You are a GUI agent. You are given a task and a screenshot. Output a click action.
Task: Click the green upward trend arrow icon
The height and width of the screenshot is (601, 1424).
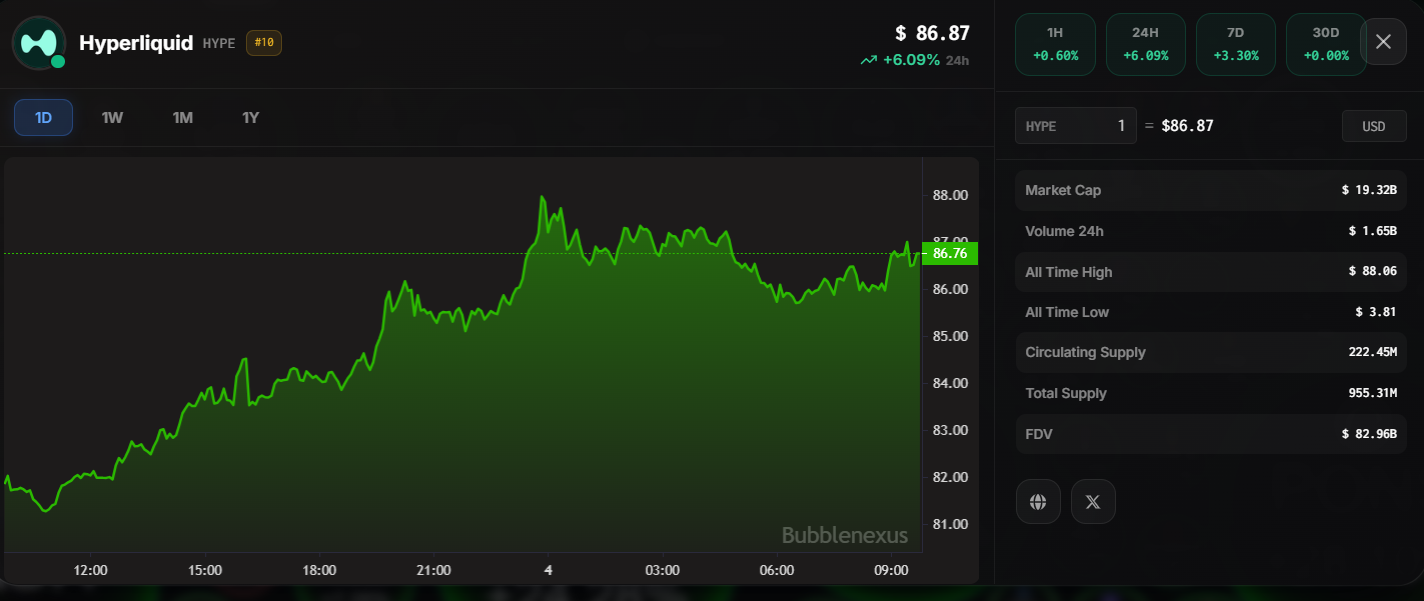point(868,60)
